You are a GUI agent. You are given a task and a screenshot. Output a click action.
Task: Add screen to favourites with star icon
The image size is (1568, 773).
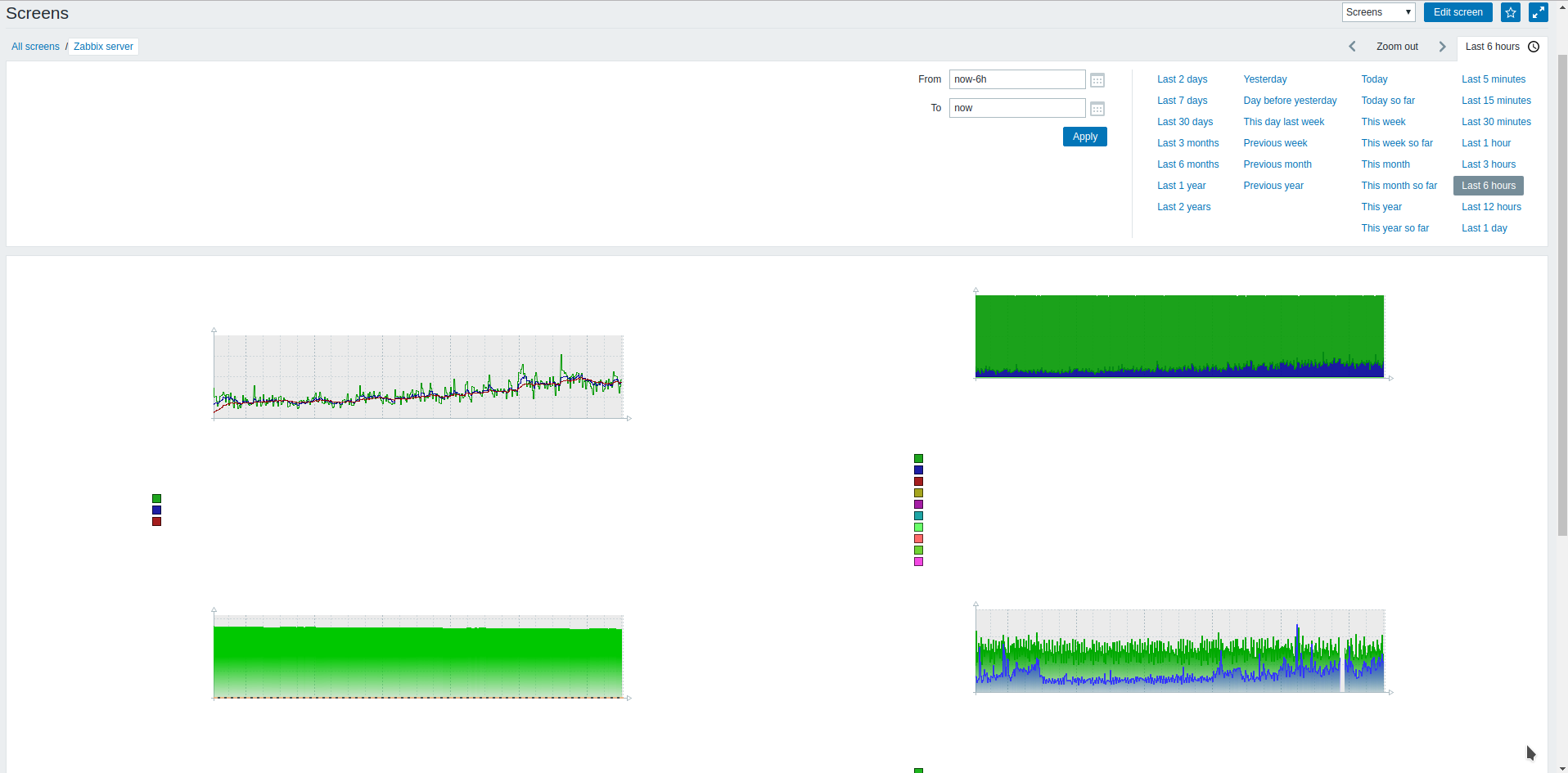1511,12
